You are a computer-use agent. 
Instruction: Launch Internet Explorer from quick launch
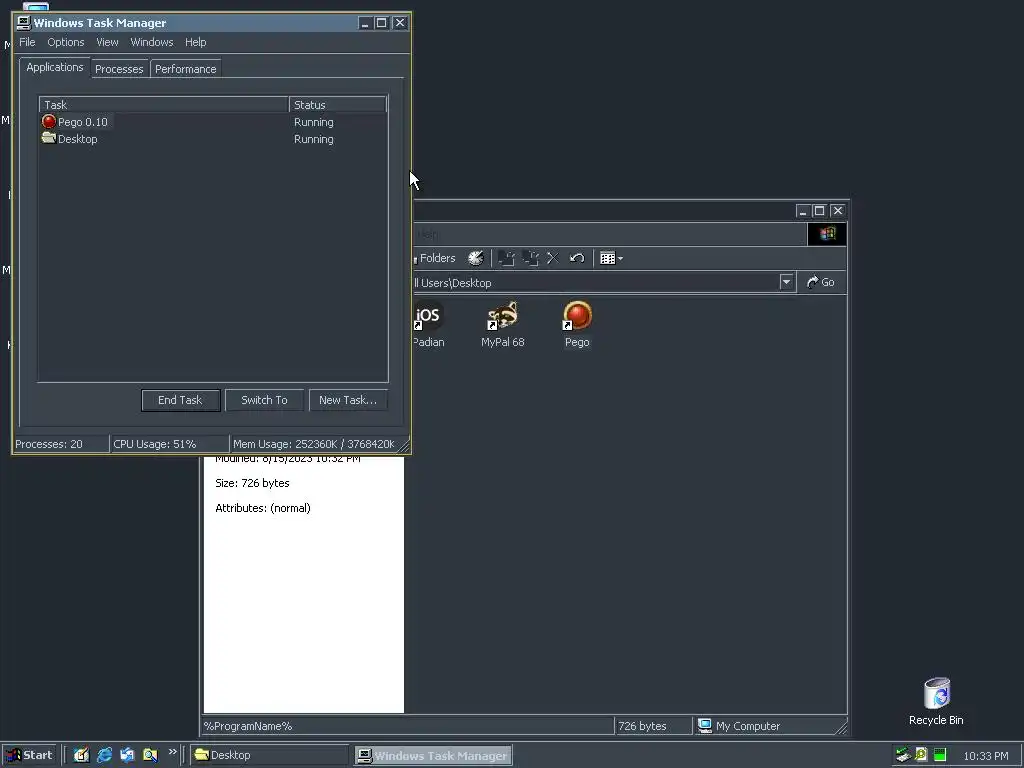104,756
